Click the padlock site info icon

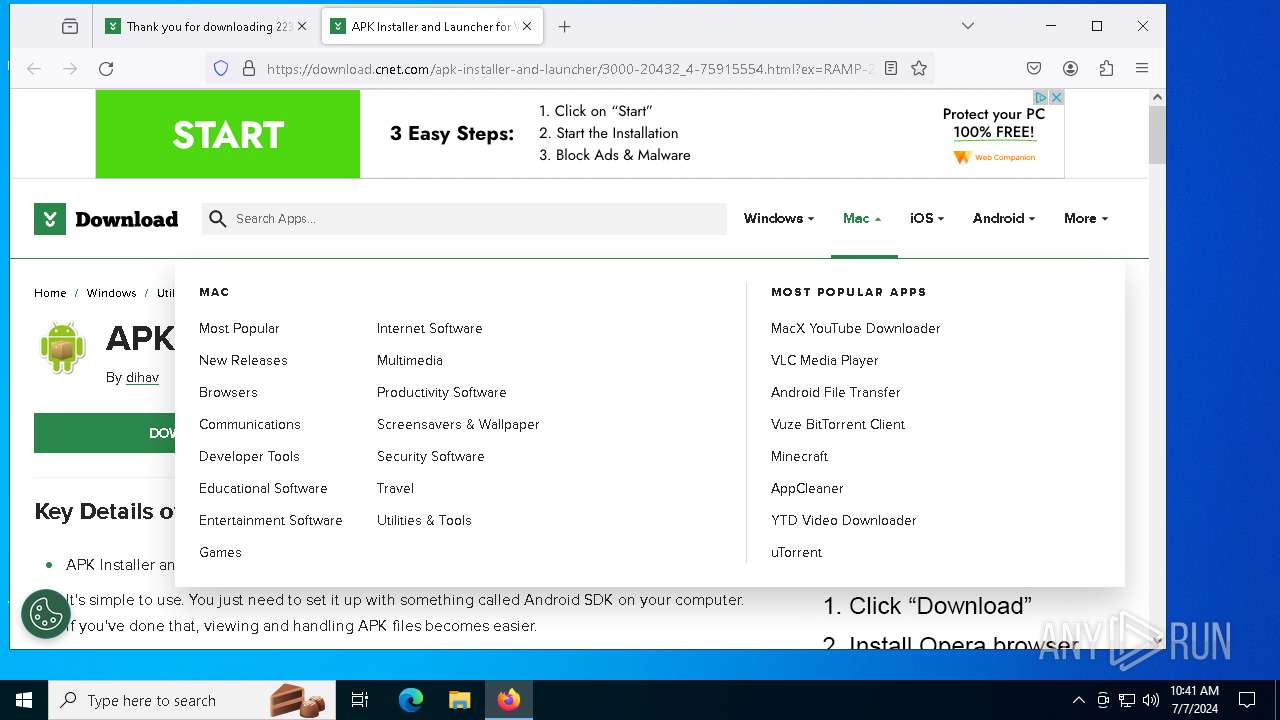point(249,68)
